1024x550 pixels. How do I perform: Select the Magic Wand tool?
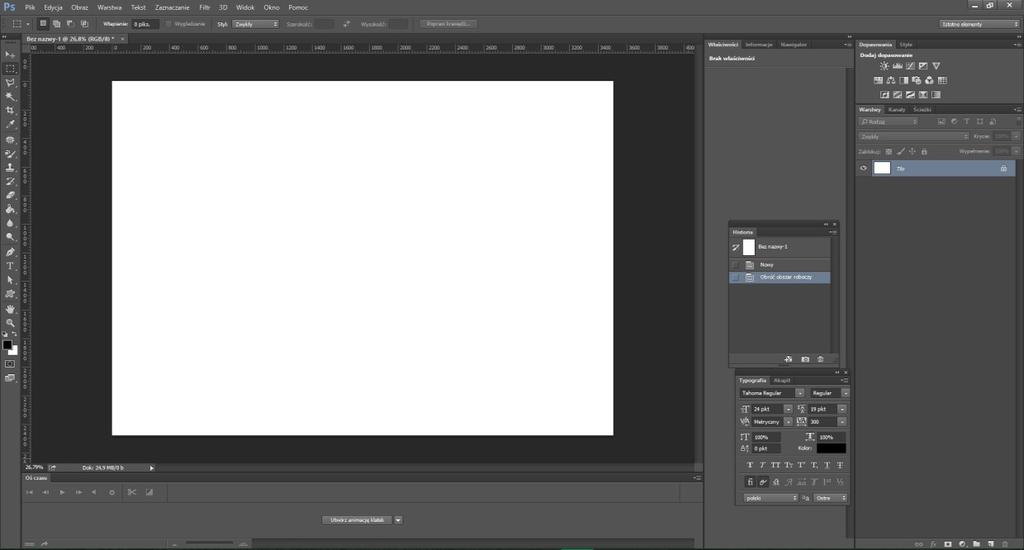pyautogui.click(x=10, y=97)
